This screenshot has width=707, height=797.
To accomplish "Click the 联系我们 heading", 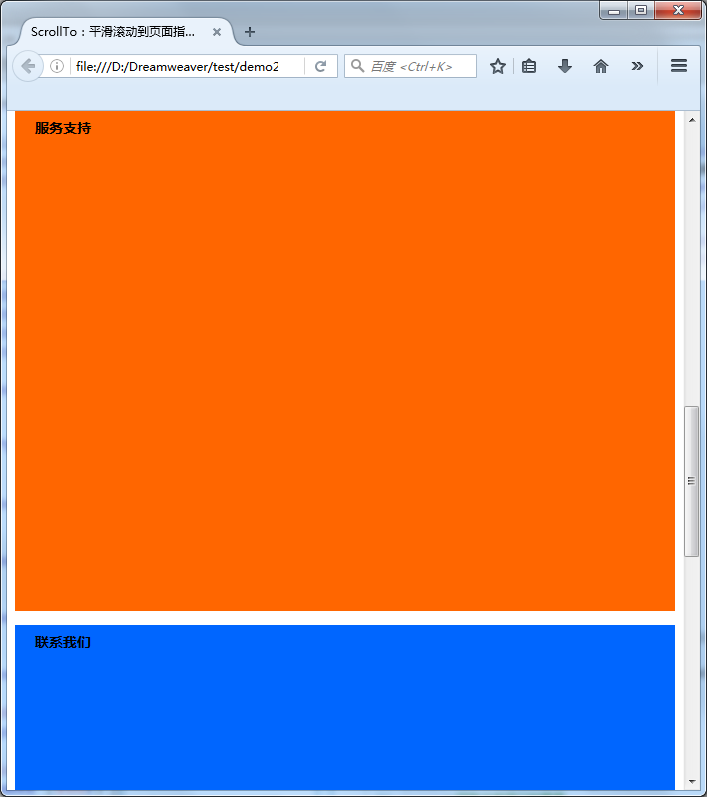I will click(x=63, y=642).
